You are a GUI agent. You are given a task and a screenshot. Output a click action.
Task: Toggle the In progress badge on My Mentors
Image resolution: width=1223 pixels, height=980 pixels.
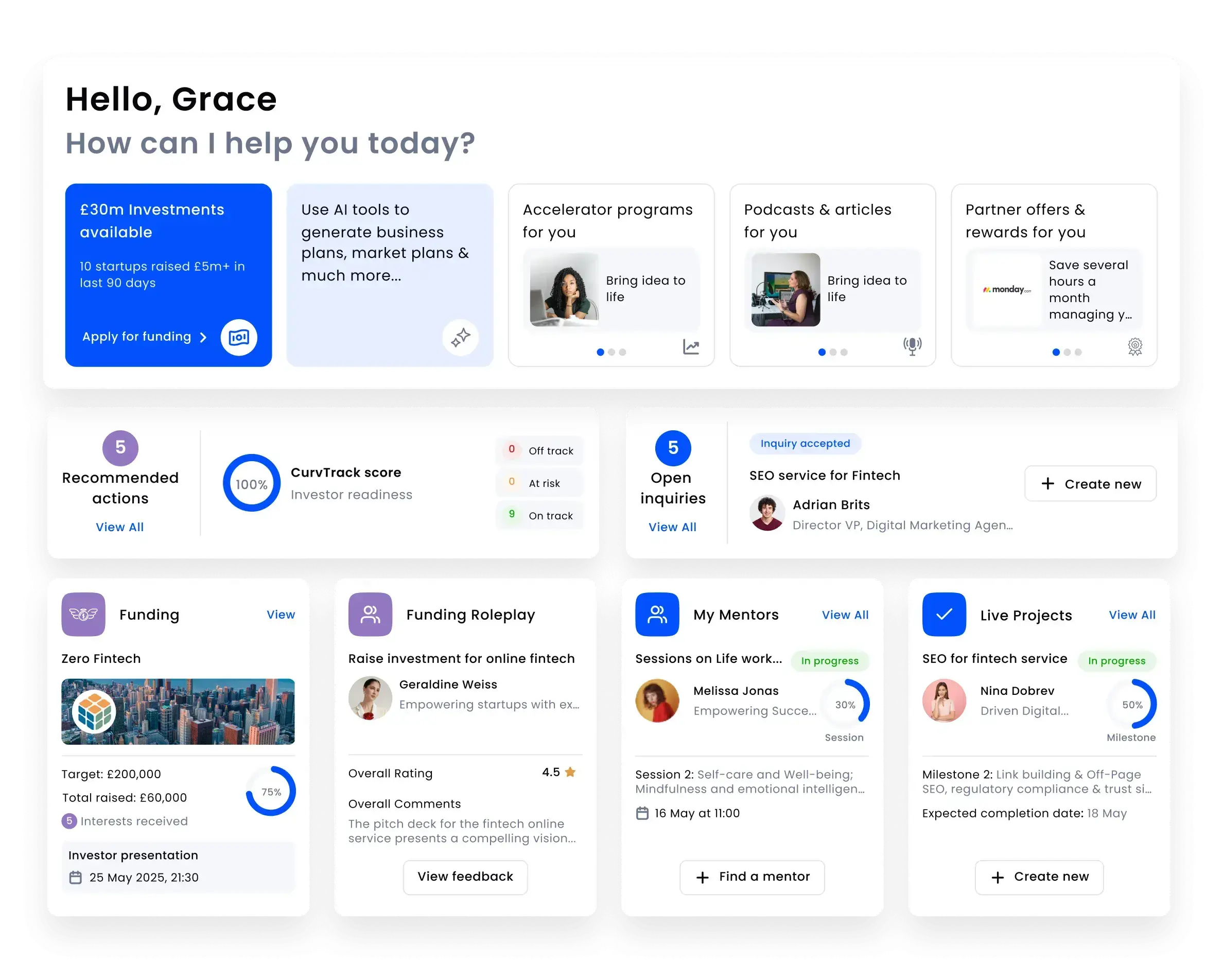pyautogui.click(x=830, y=661)
